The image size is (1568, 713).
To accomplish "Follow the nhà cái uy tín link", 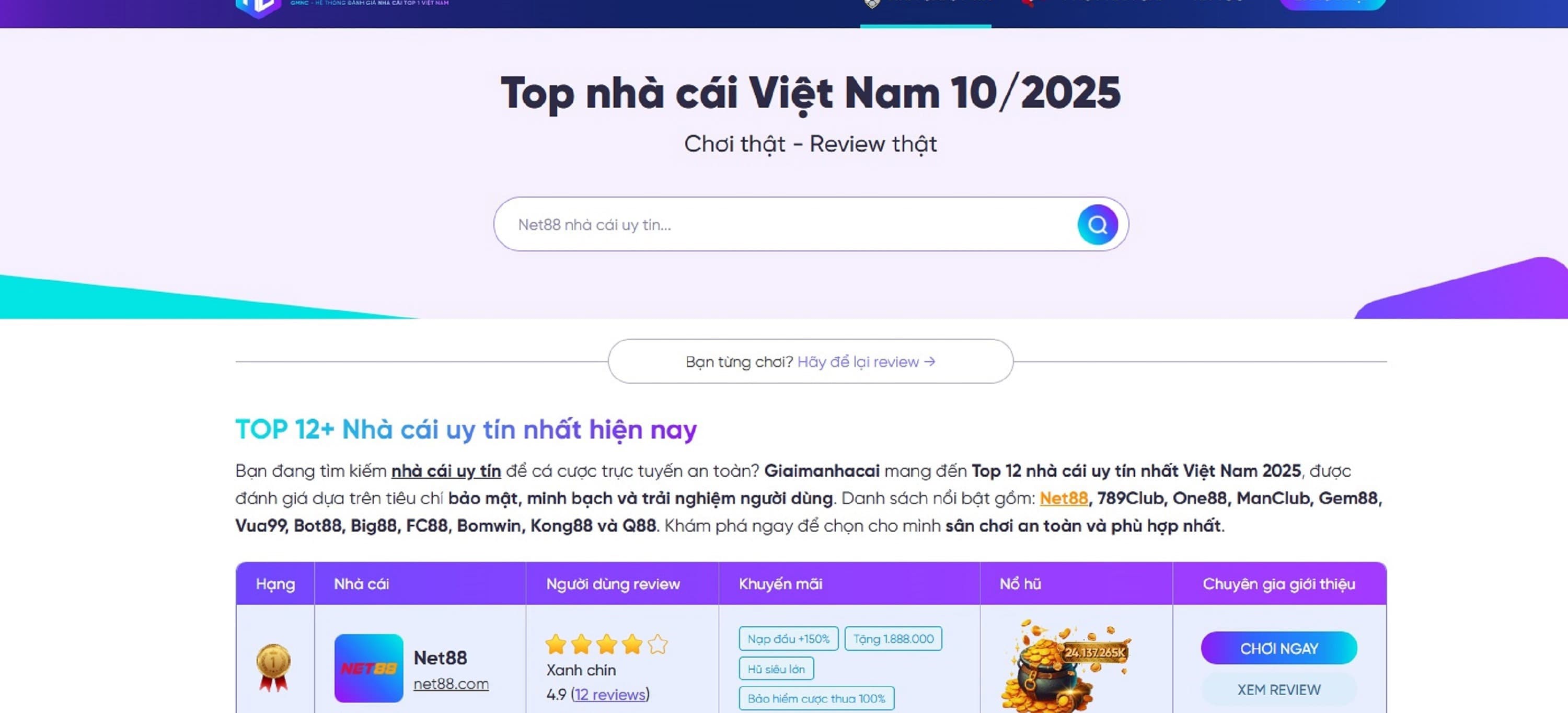I will (446, 471).
